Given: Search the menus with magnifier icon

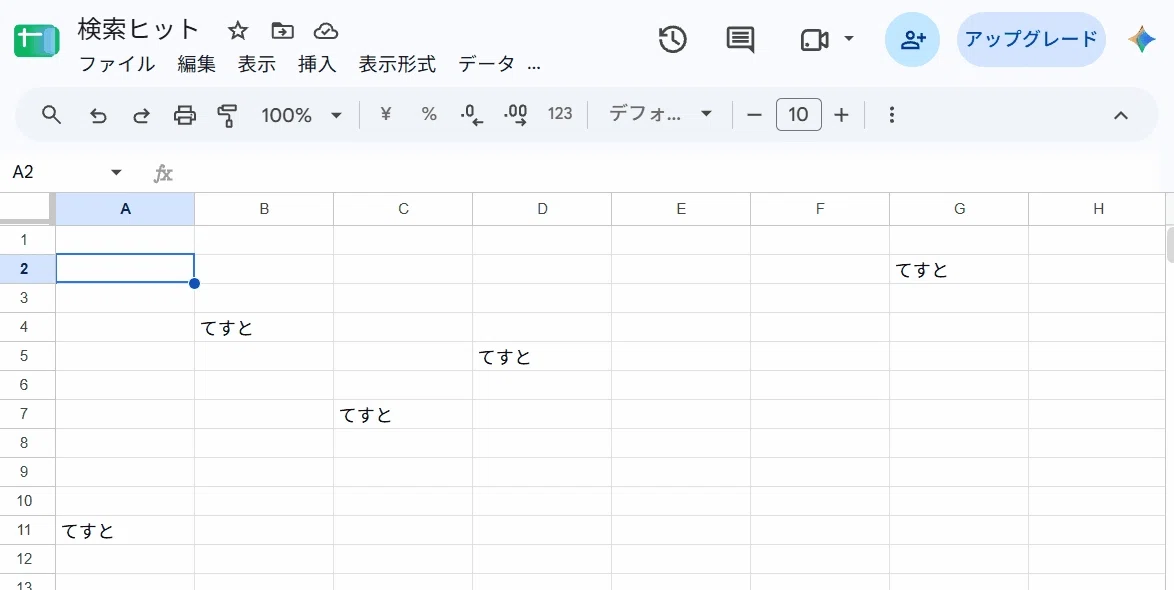Looking at the screenshot, I should pos(51,115).
